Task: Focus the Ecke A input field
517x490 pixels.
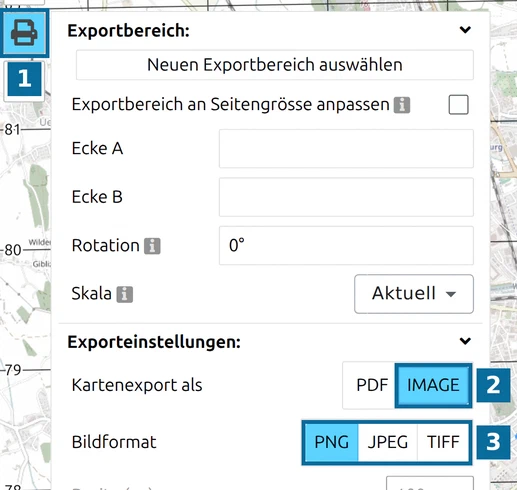Action: pos(346,149)
